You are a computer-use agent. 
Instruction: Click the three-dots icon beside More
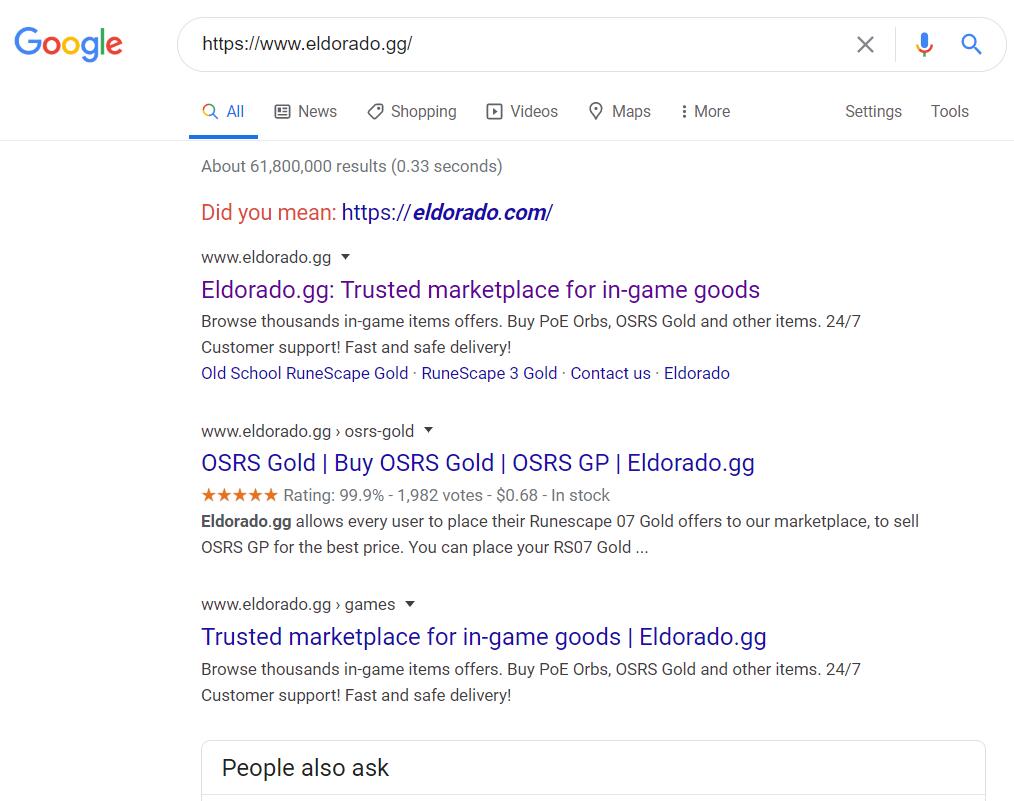(684, 111)
